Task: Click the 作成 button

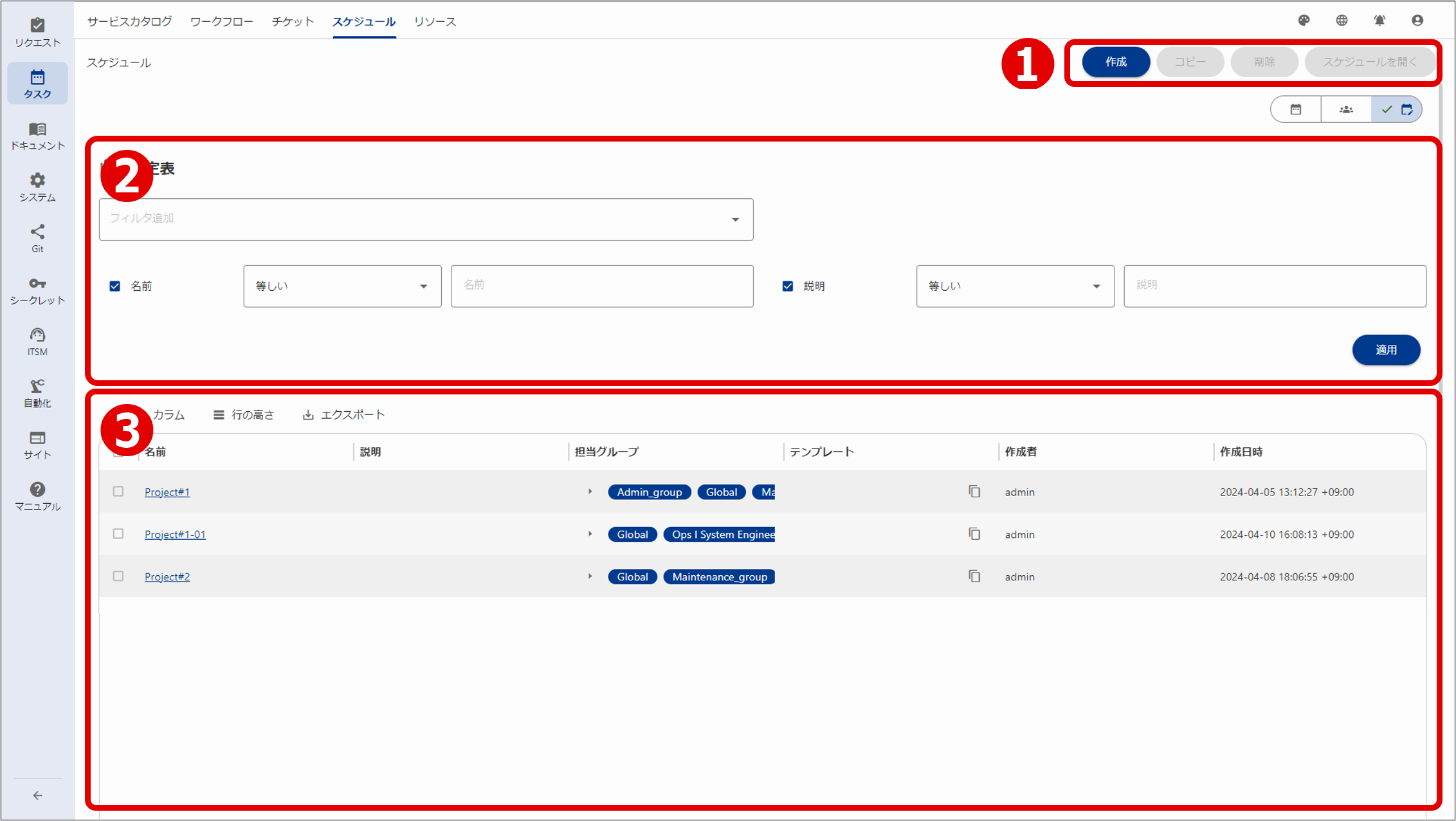Action: (1116, 62)
